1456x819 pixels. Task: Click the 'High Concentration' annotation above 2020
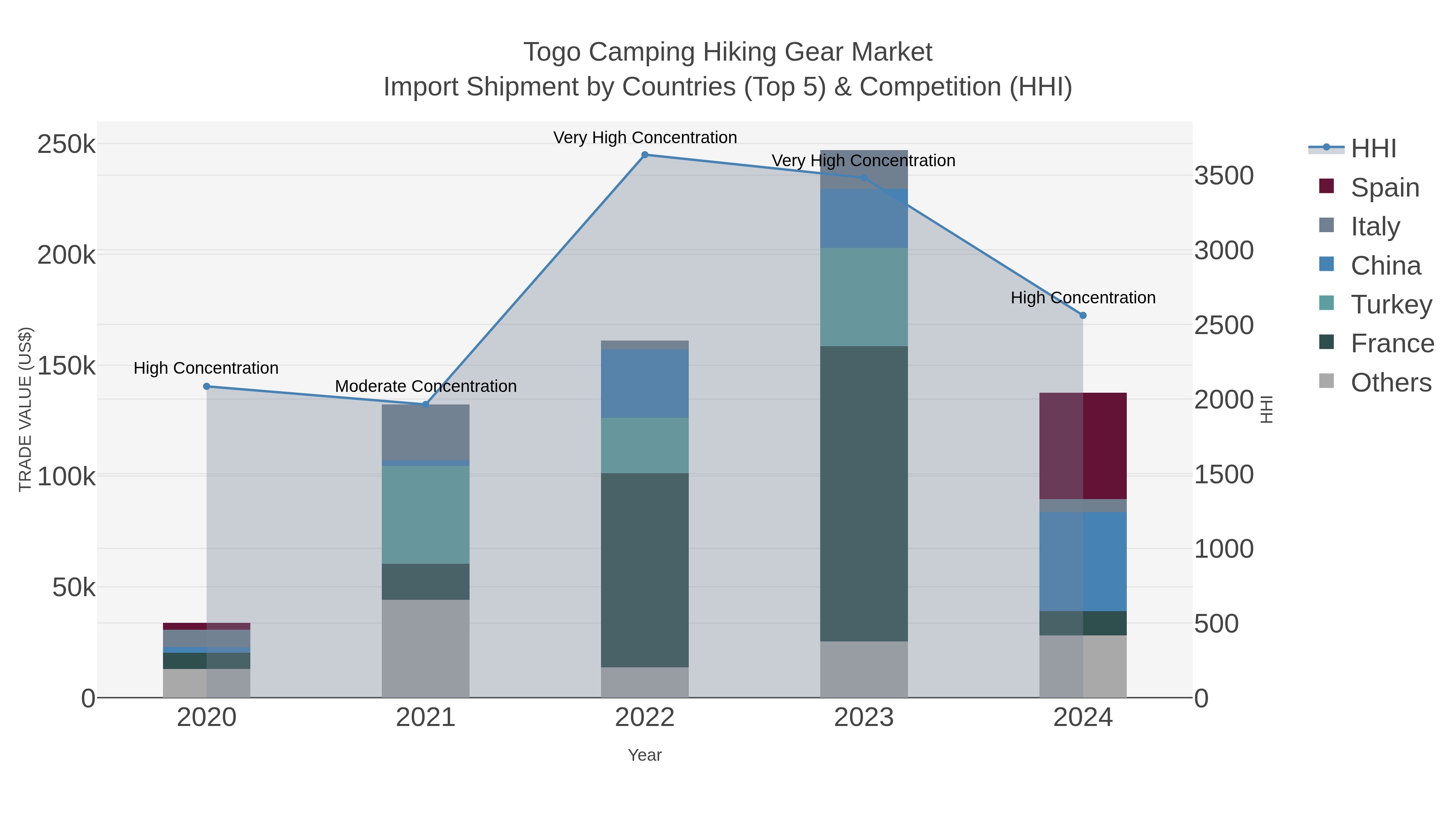pyautogui.click(x=206, y=368)
